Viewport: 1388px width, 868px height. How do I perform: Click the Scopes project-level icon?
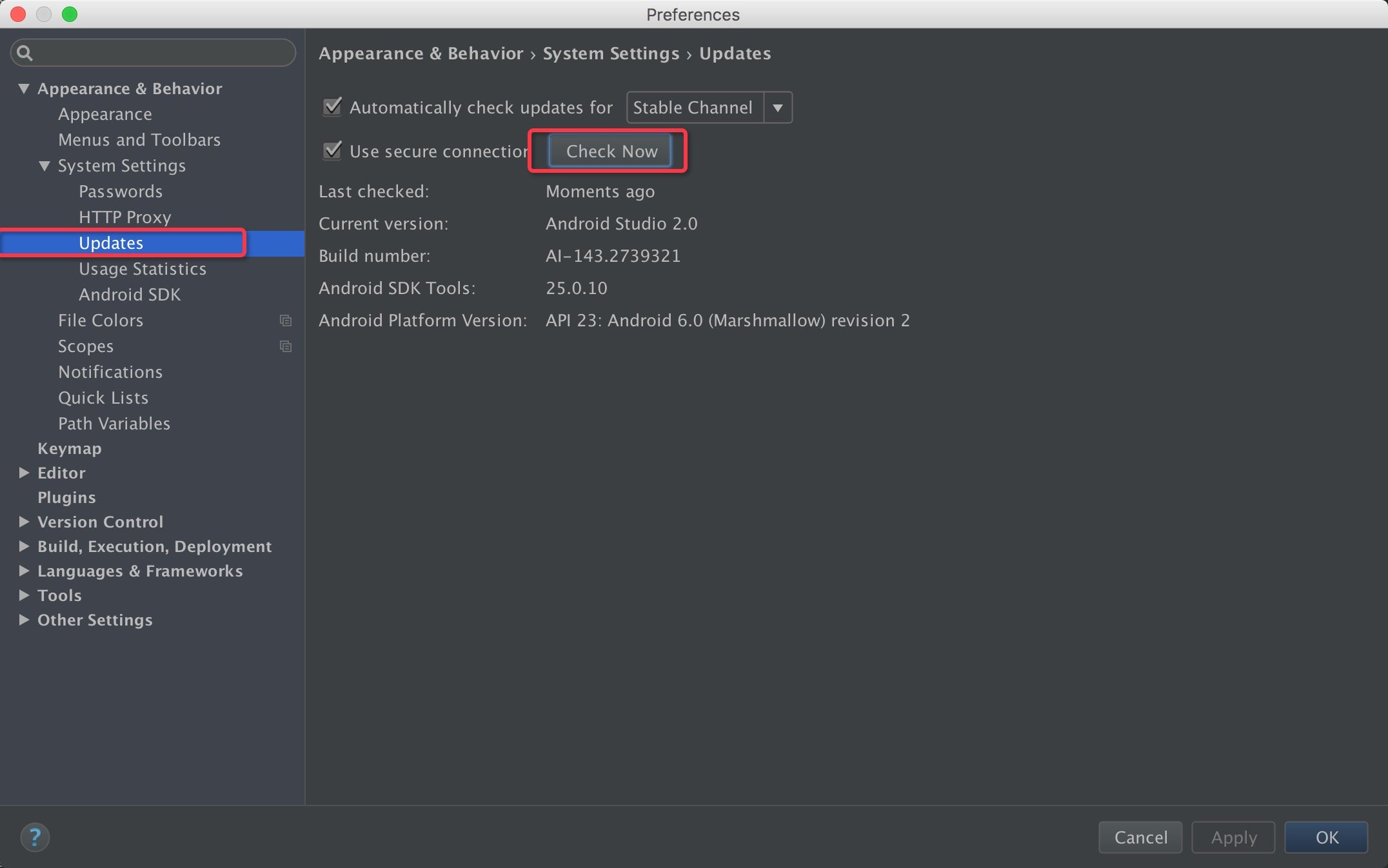pyautogui.click(x=286, y=346)
